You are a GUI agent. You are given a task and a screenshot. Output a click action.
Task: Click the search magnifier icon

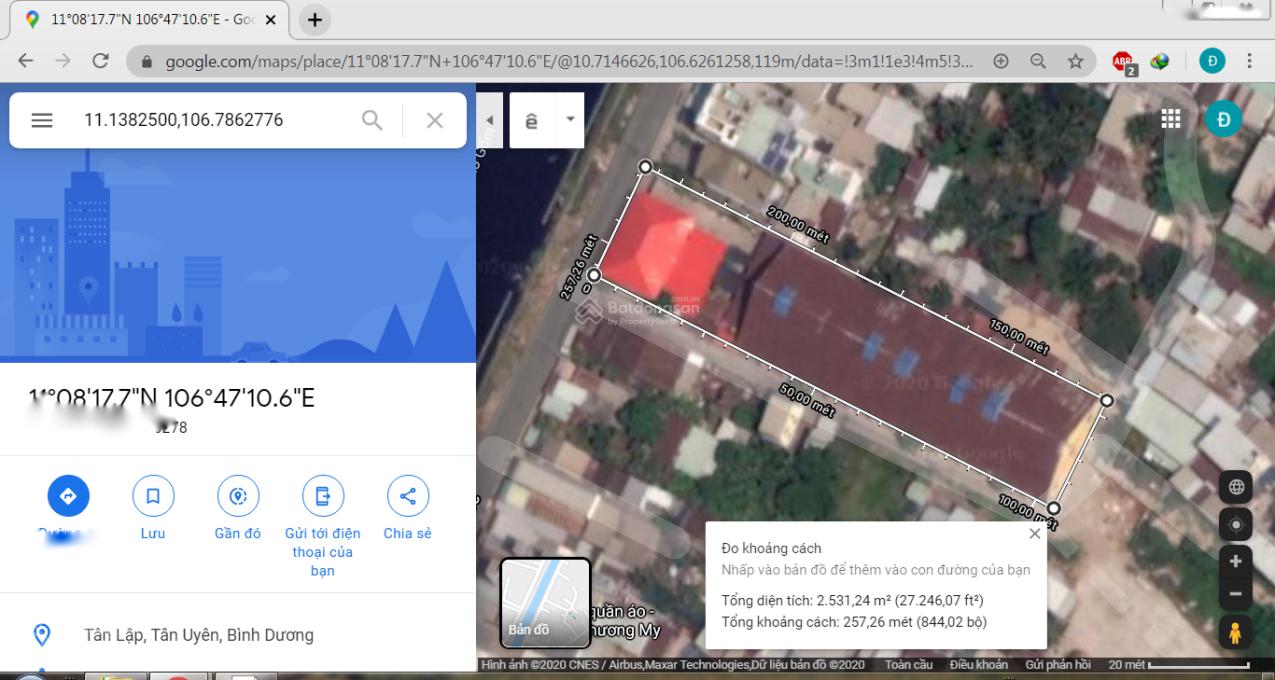pos(372,120)
